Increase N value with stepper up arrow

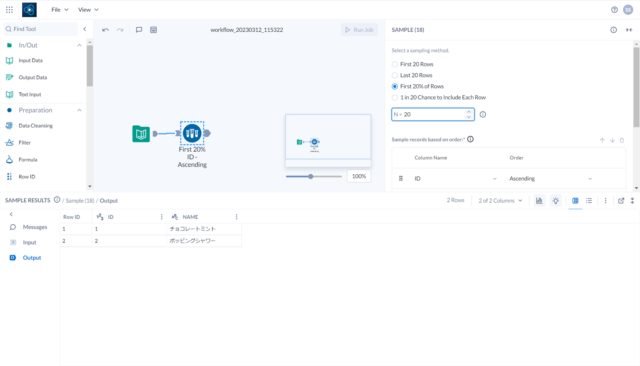click(469, 112)
